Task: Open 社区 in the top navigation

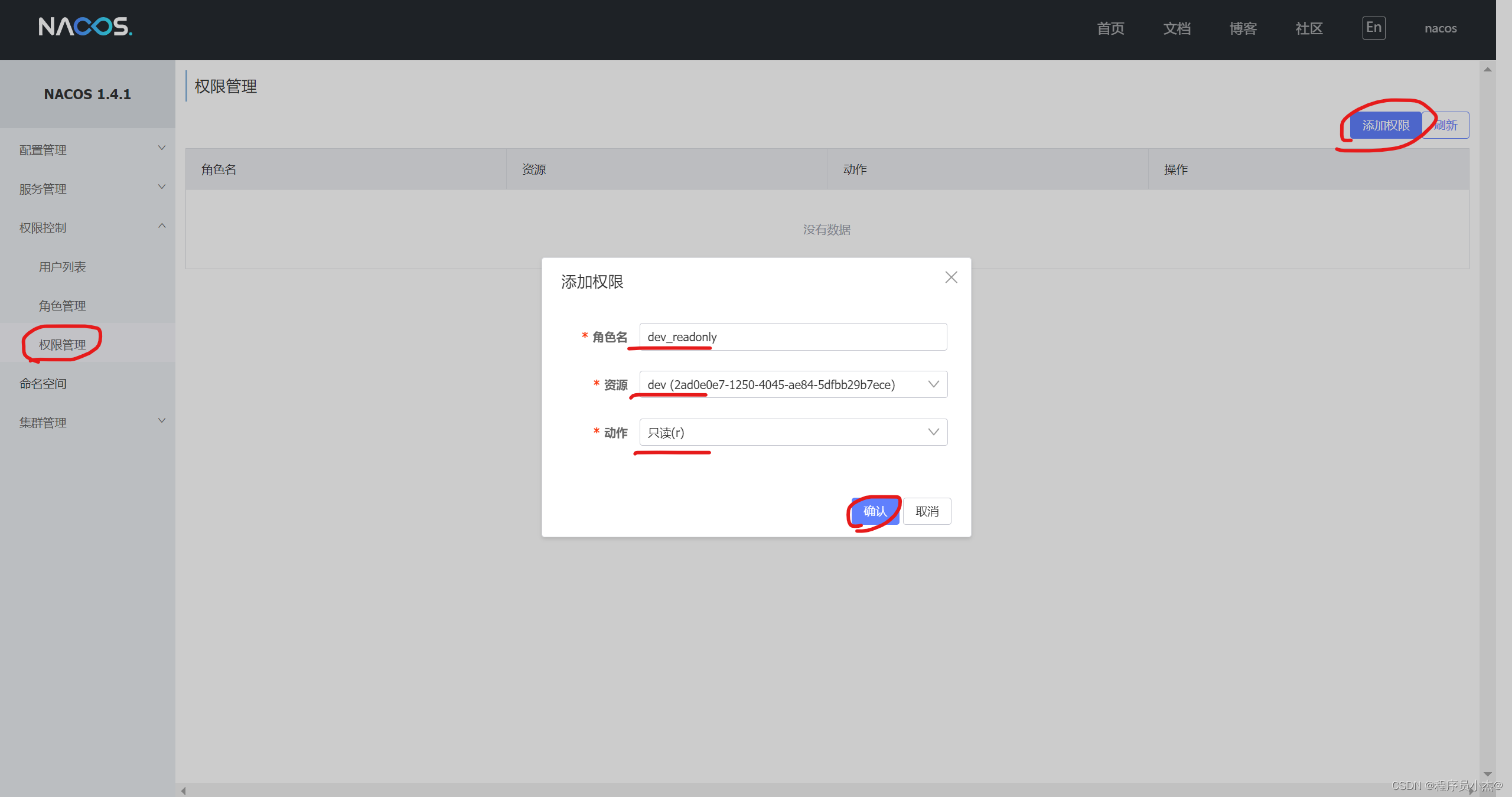Action: pyautogui.click(x=1309, y=28)
